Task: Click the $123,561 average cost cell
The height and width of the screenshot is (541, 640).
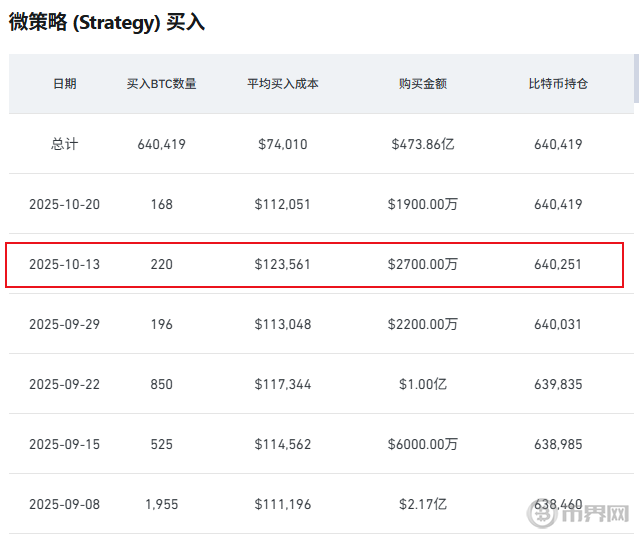Action: [x=283, y=264]
